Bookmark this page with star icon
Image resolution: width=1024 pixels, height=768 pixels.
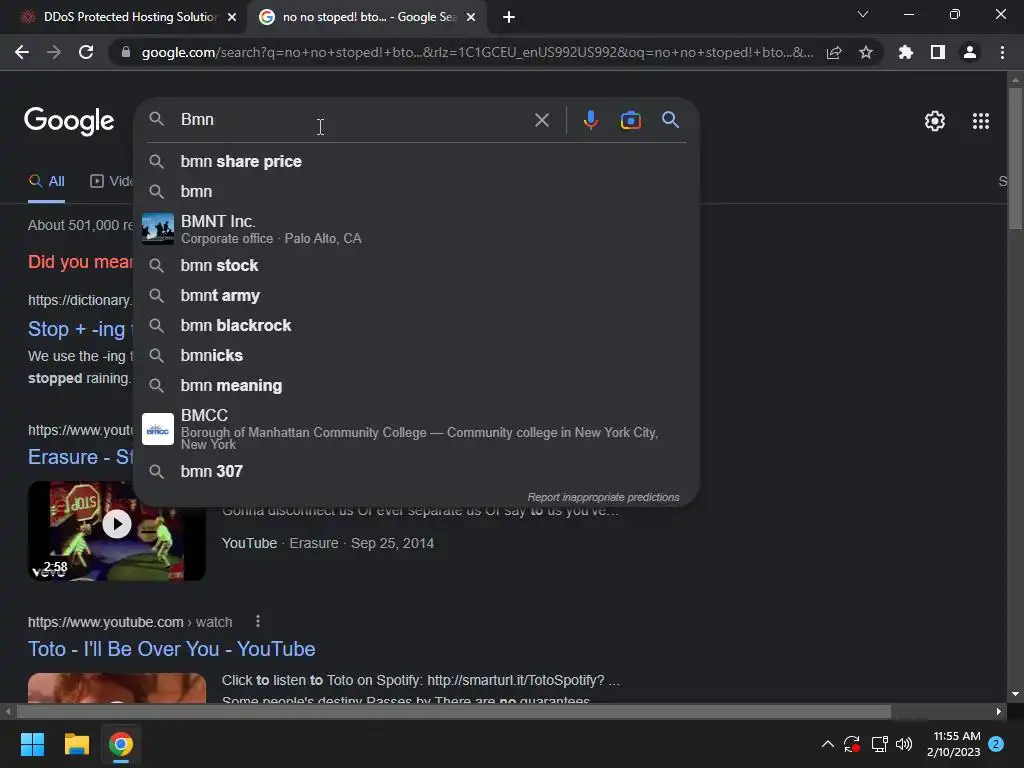866,52
